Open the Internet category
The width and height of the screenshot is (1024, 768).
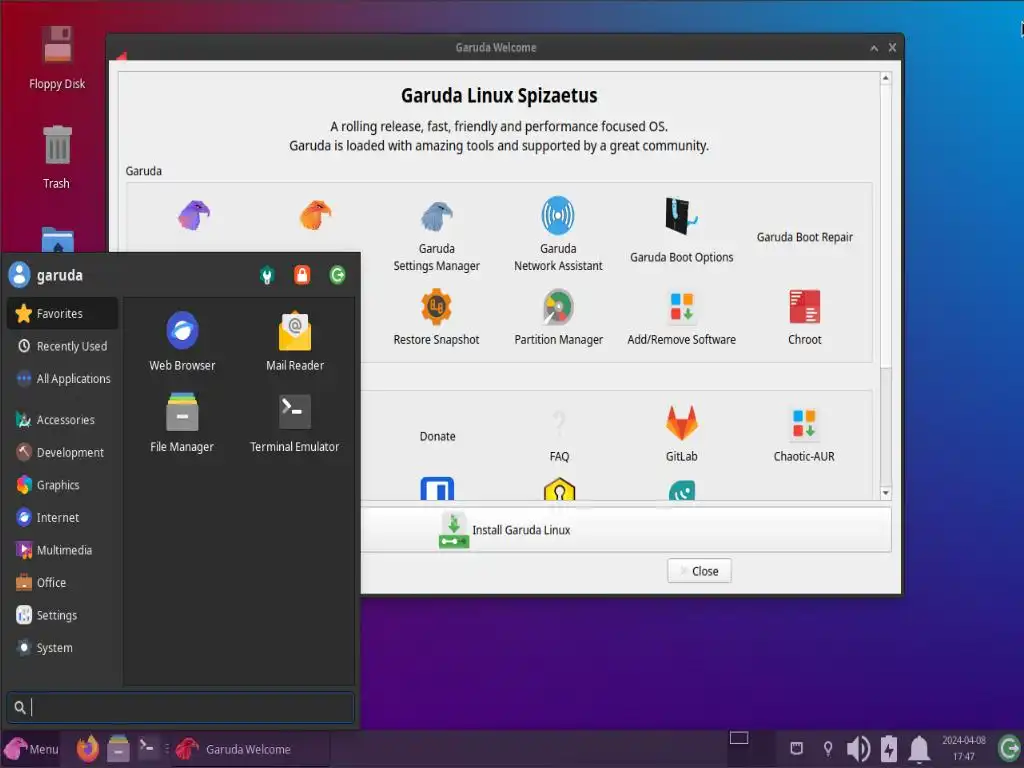[63, 518]
